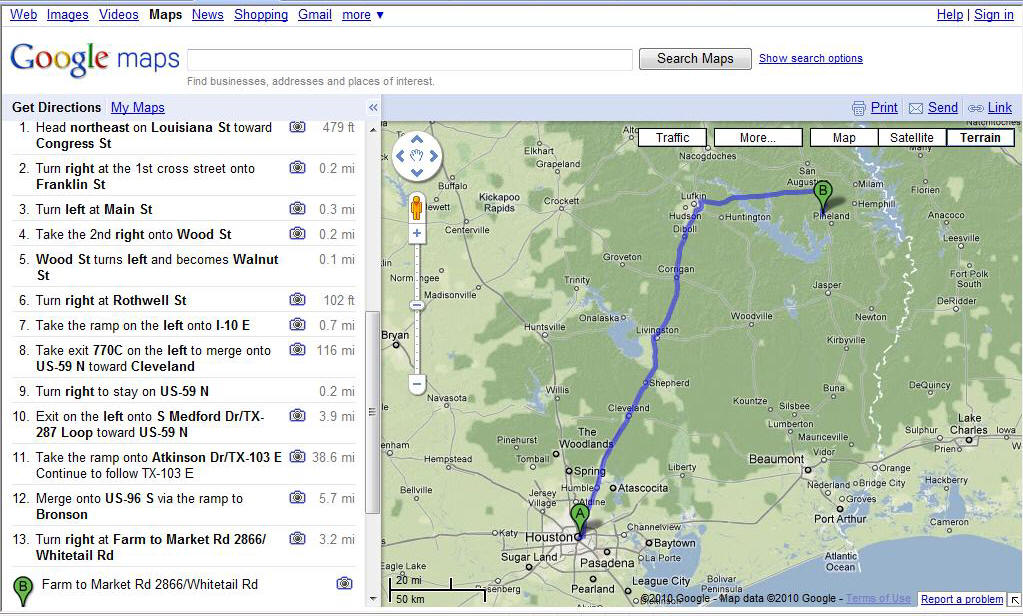Zoom in with the plus button
Viewport: 1023px width, 616px height.
(x=417, y=234)
